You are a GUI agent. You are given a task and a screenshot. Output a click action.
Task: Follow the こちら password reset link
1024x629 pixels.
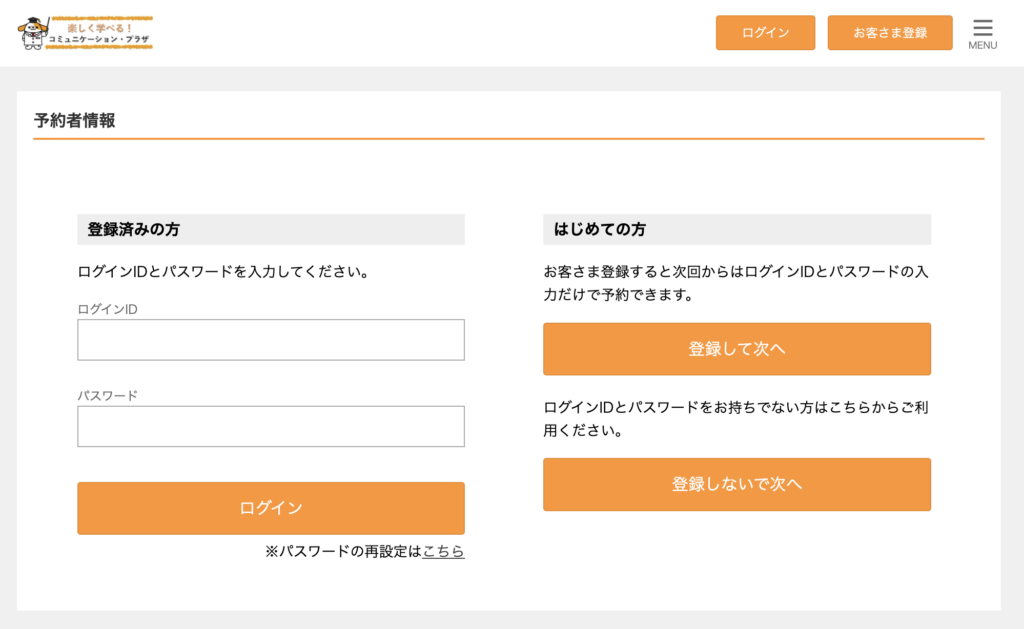443,551
